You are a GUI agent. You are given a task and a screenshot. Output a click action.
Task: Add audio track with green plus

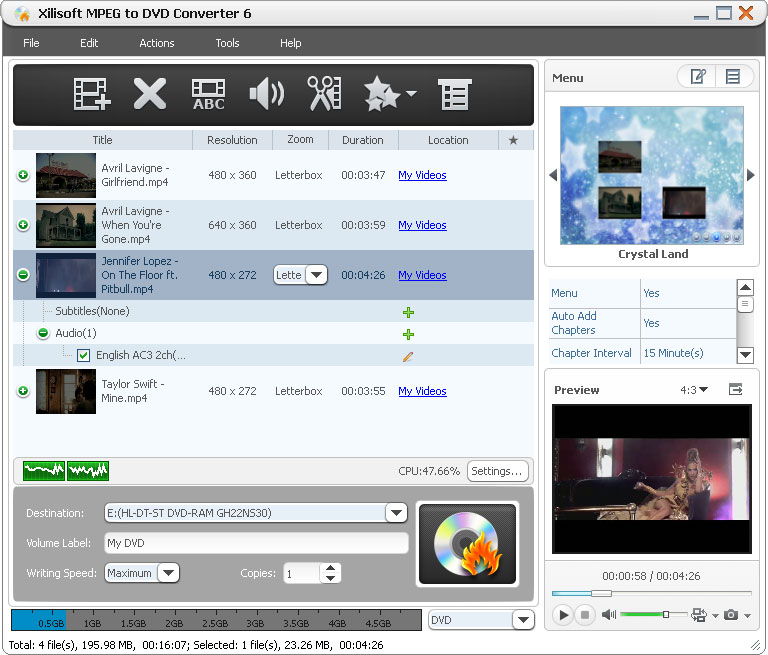(408, 334)
